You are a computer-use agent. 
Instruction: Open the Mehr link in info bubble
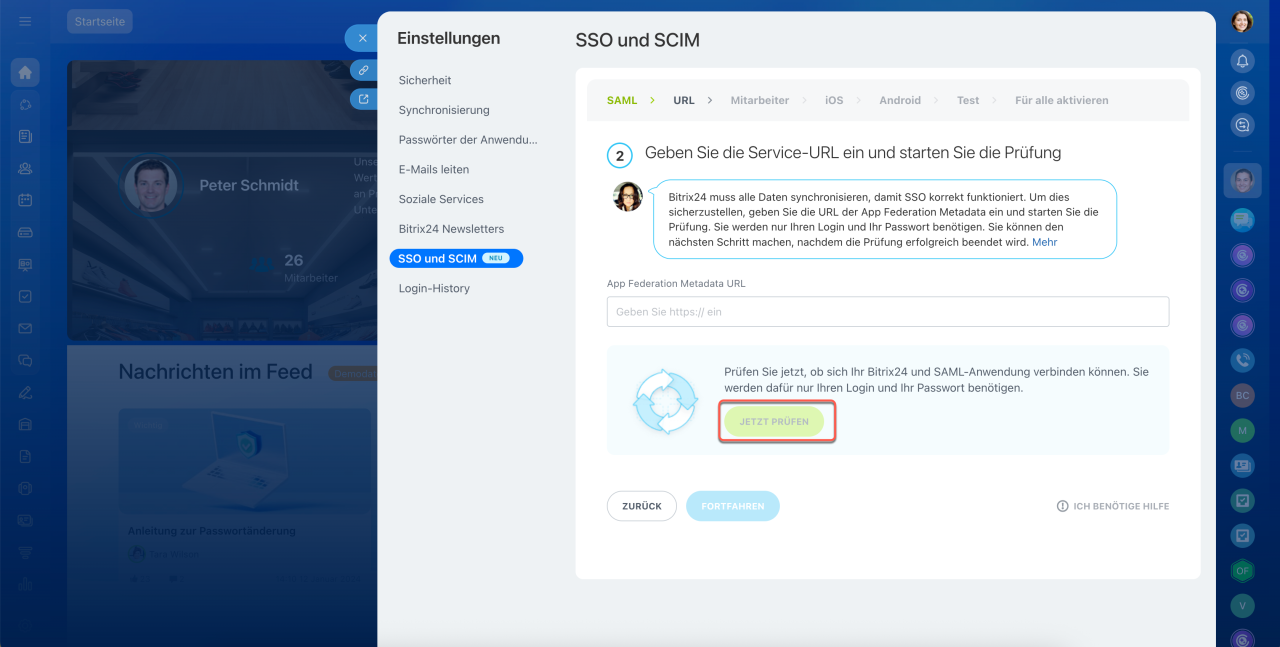coord(1044,242)
